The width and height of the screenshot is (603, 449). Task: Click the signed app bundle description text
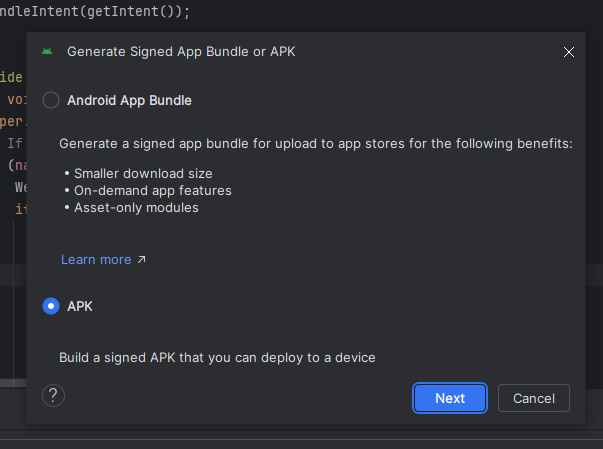pyautogui.click(x=315, y=144)
